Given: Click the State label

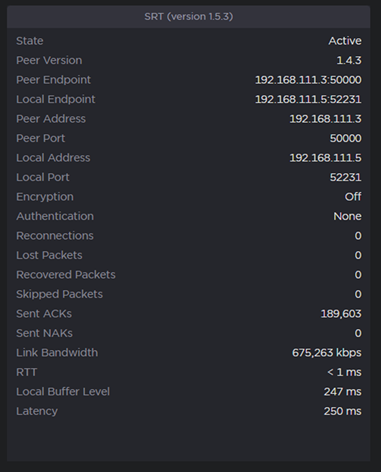Looking at the screenshot, I should [30, 41].
